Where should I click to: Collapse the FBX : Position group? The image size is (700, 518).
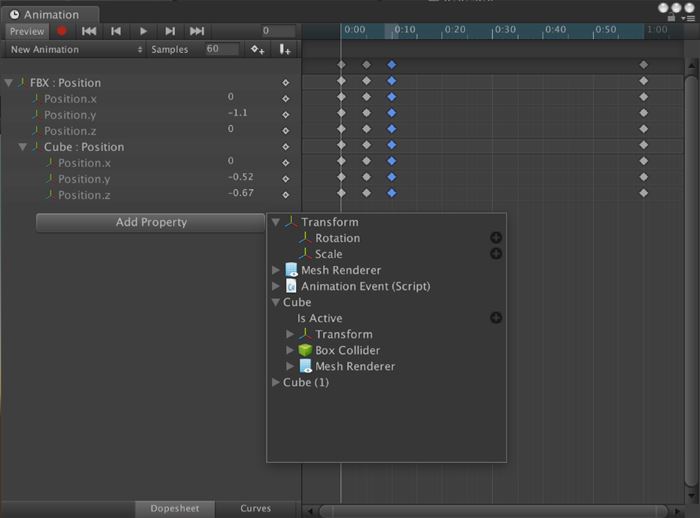click(9, 83)
